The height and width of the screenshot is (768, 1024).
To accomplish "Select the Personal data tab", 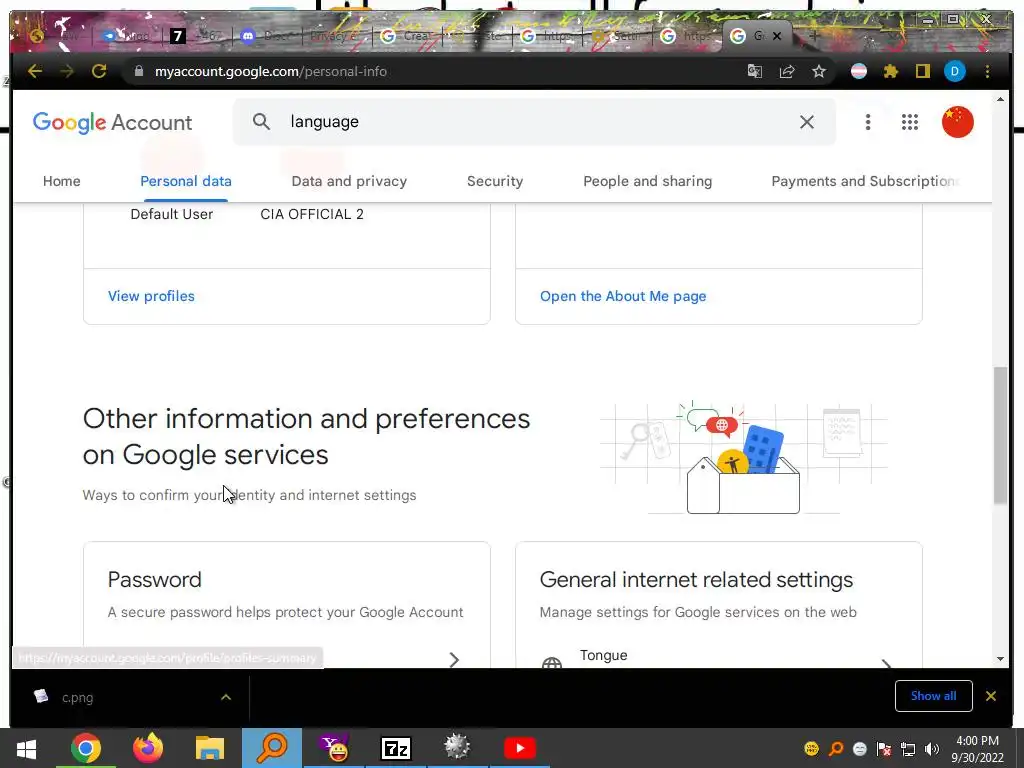I will (185, 181).
